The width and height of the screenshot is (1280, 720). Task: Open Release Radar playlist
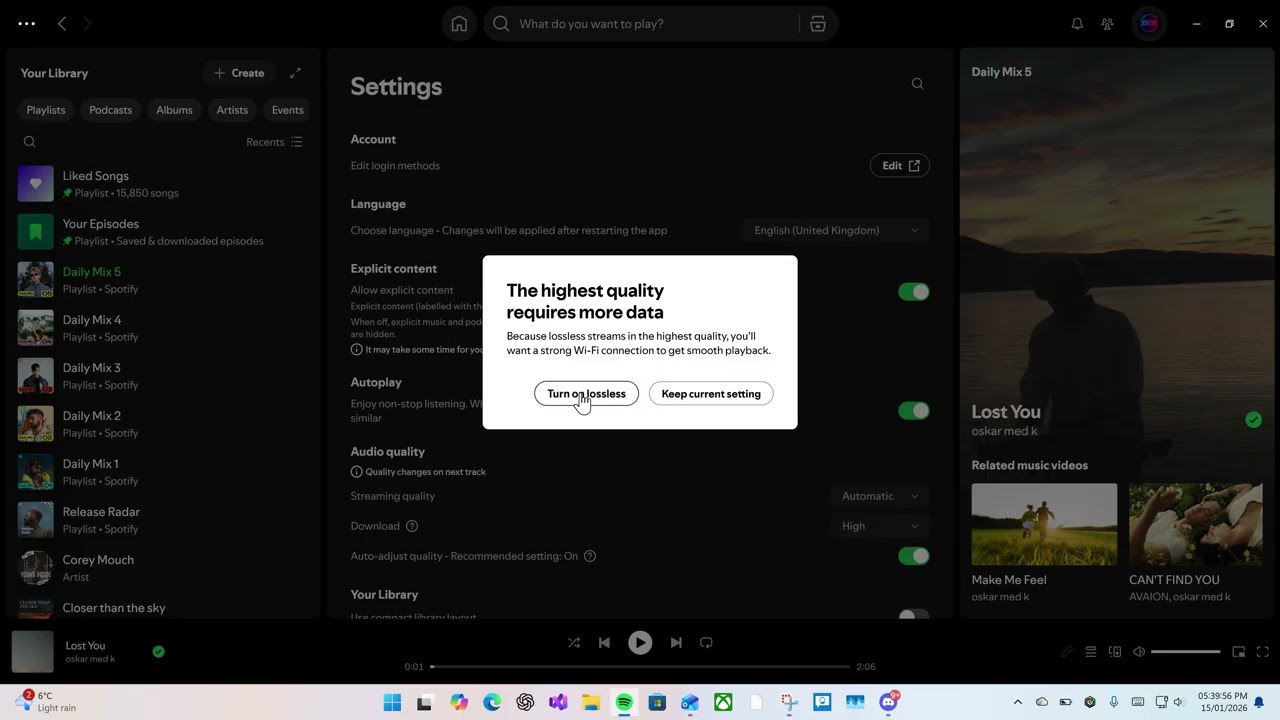(x=163, y=520)
